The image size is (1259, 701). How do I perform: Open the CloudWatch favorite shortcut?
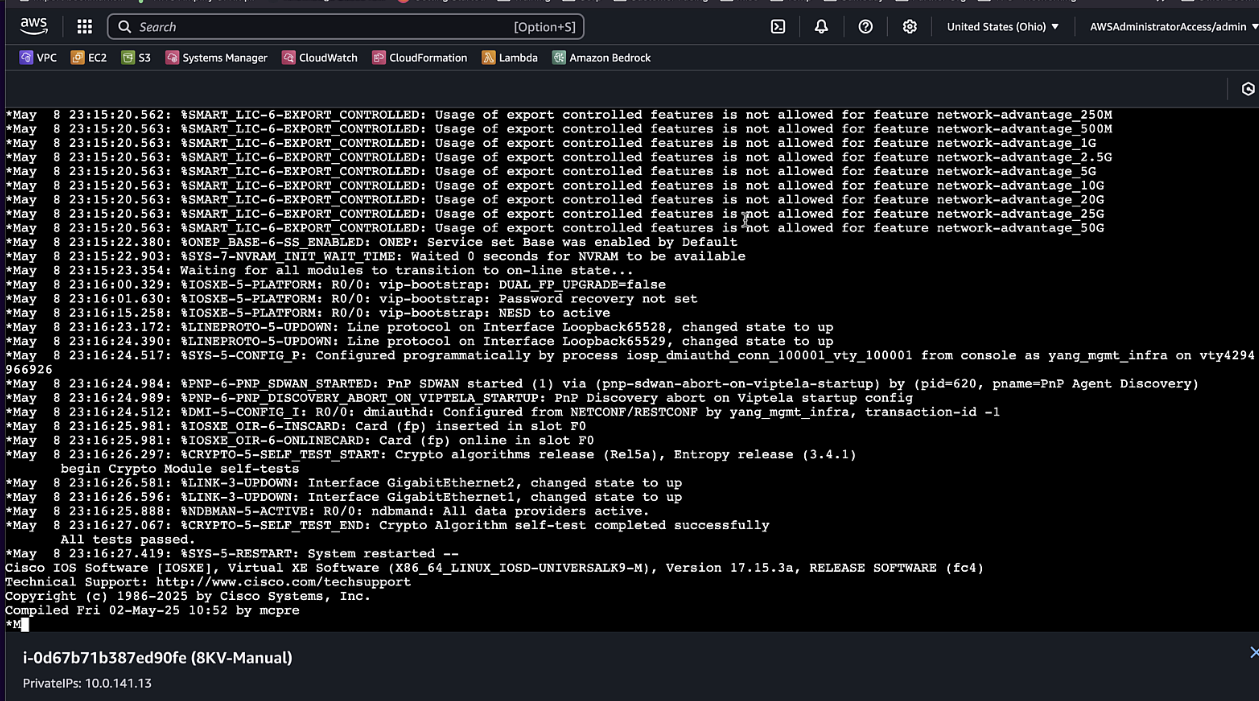click(320, 58)
